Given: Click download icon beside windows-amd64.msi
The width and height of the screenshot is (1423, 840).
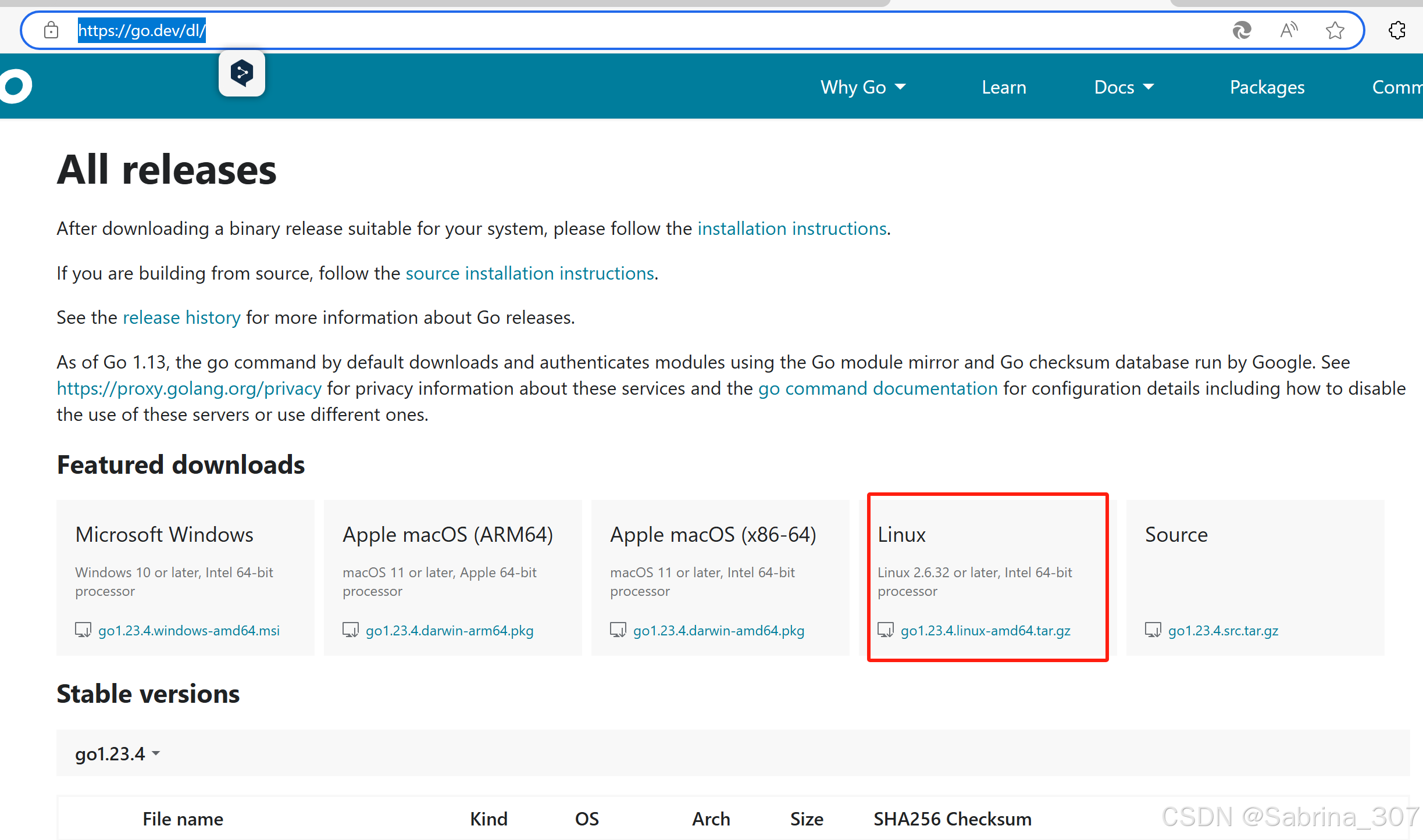Looking at the screenshot, I should click(x=83, y=630).
